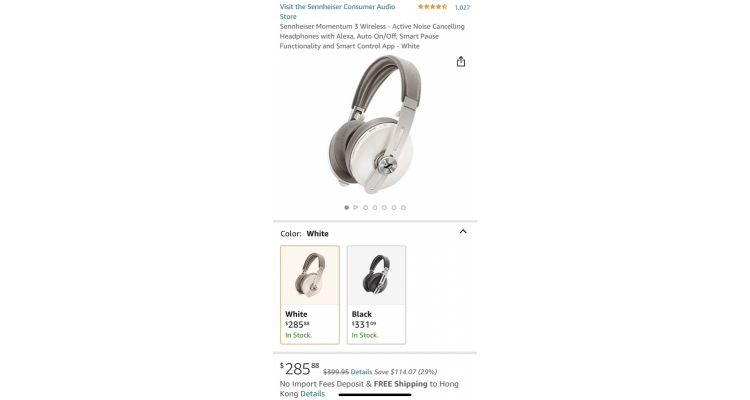Image resolution: width=750 pixels, height=400 pixels.
Task: Visit the Sennheiser Consumer Audio Store
Action: pyautogui.click(x=337, y=11)
